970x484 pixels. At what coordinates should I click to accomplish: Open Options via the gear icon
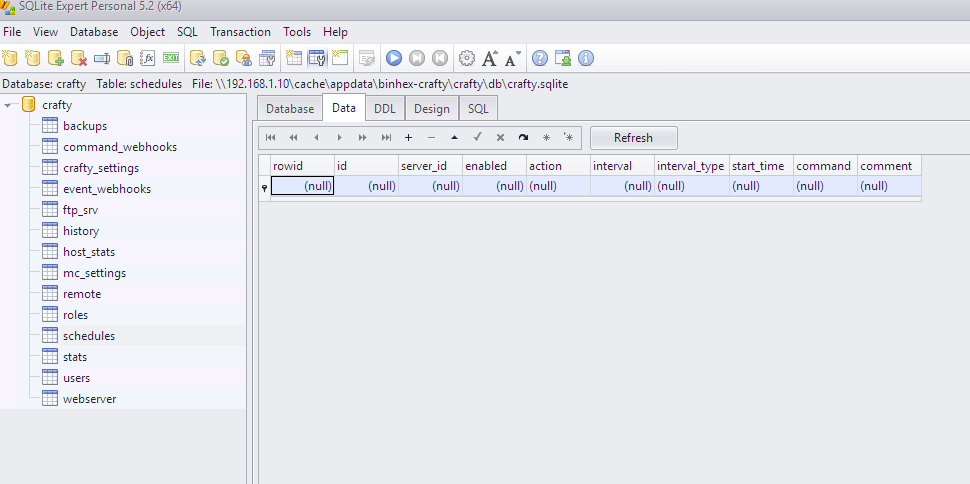(466, 58)
